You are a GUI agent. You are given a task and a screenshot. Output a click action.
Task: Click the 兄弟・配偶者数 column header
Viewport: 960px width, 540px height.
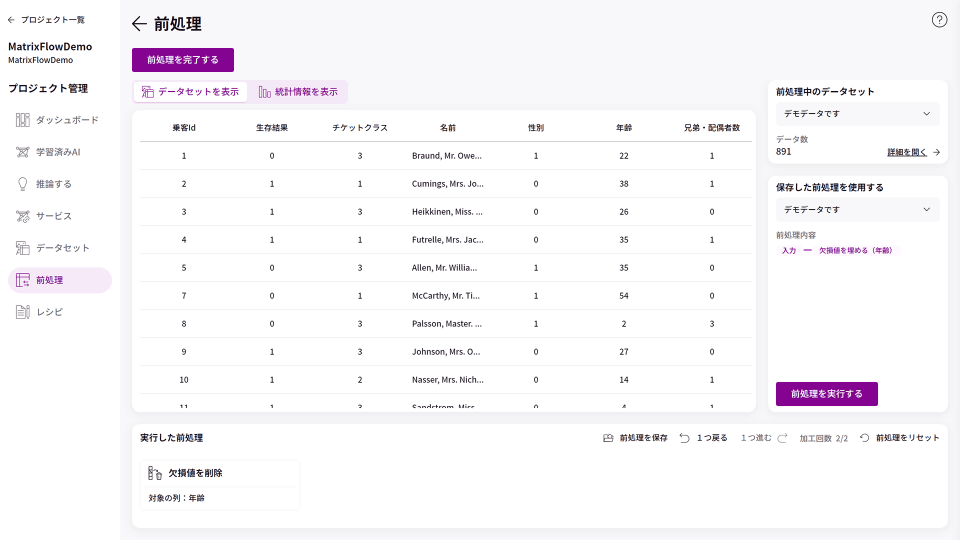(712, 128)
